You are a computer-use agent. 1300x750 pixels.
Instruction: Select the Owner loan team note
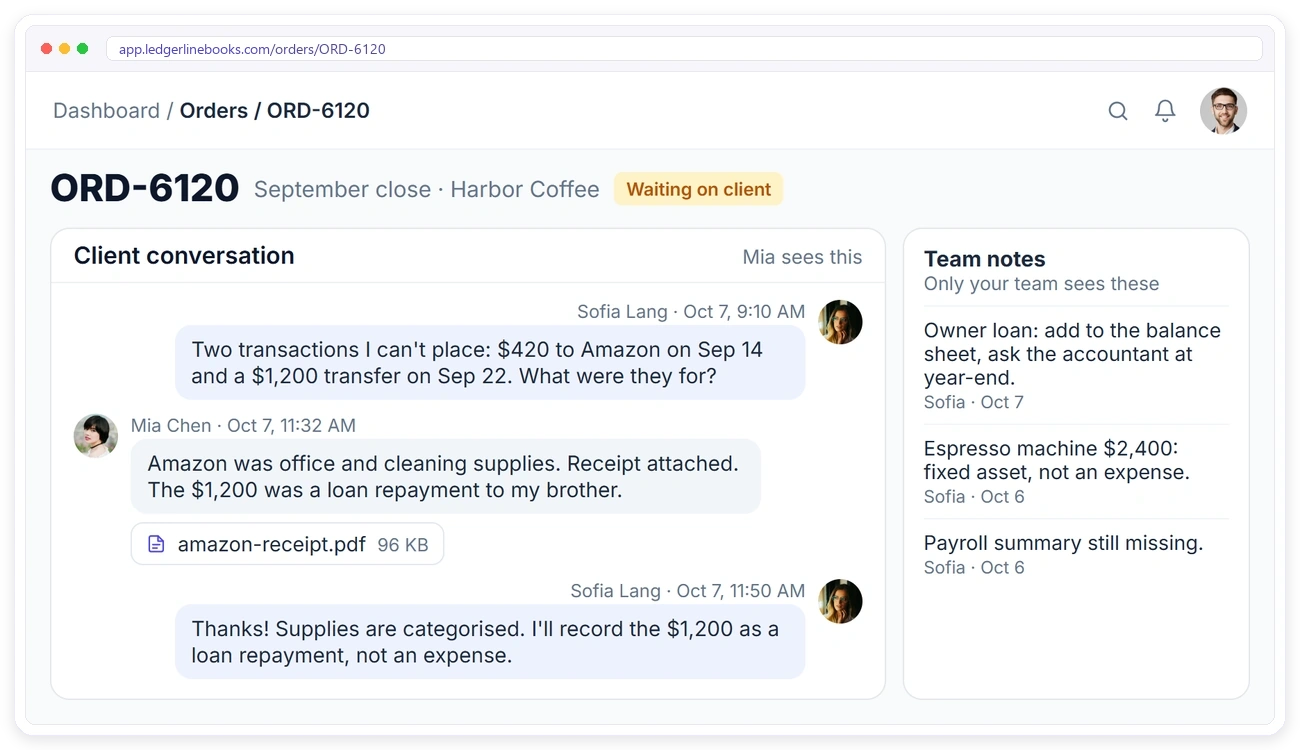click(x=1076, y=365)
